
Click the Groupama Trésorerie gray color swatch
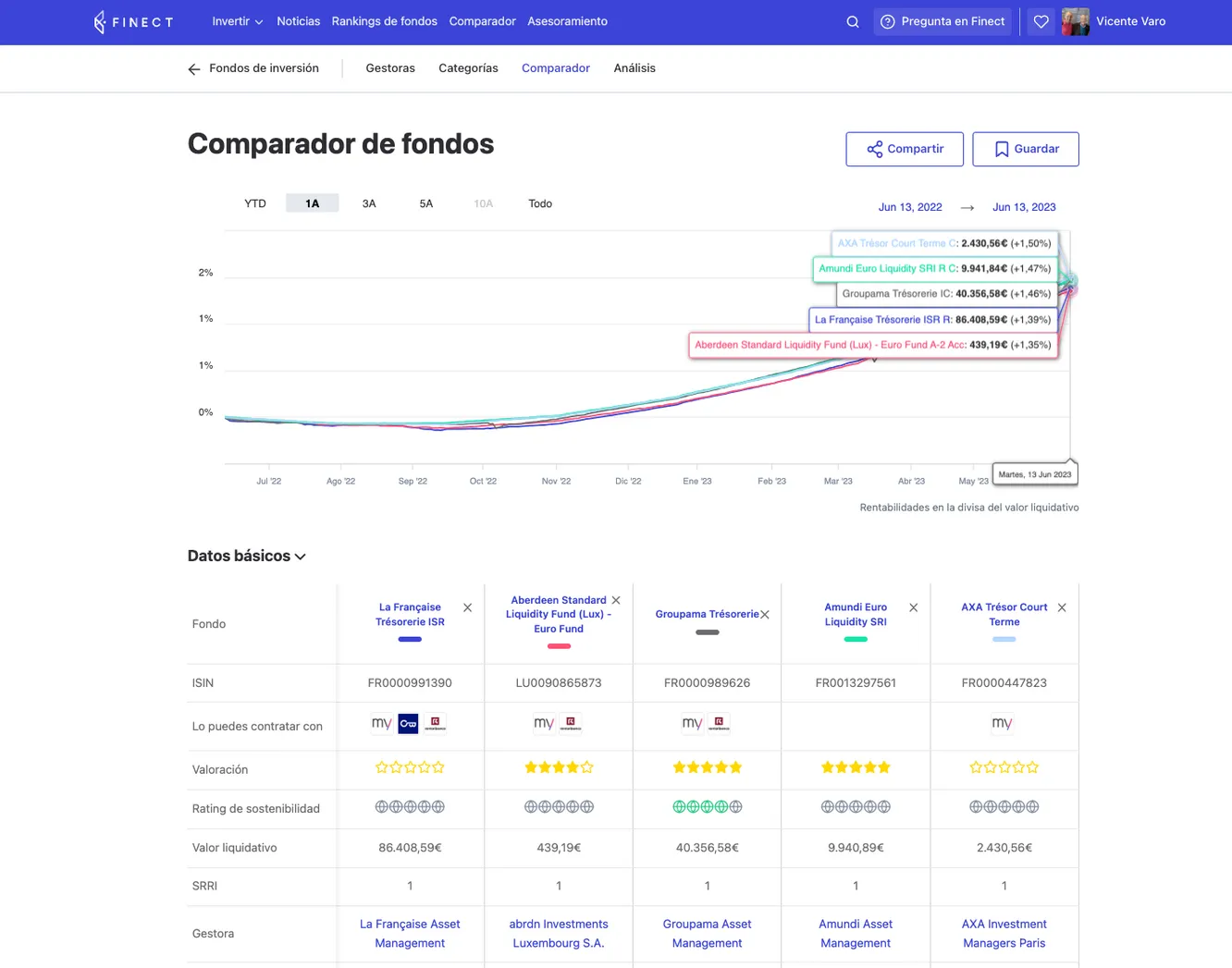[x=707, y=632]
